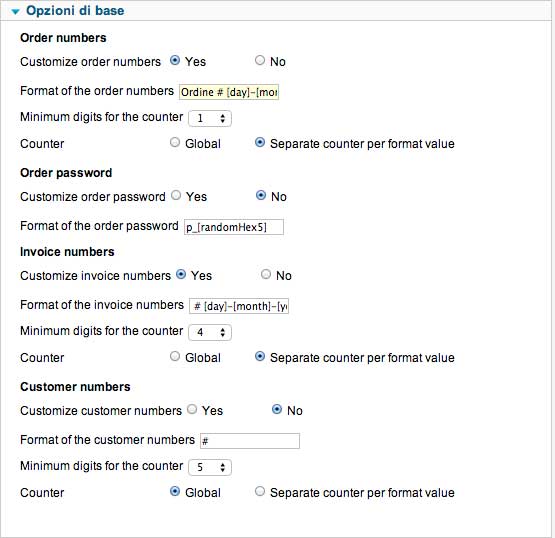Select No for Customize invoice numbers

pos(266,274)
